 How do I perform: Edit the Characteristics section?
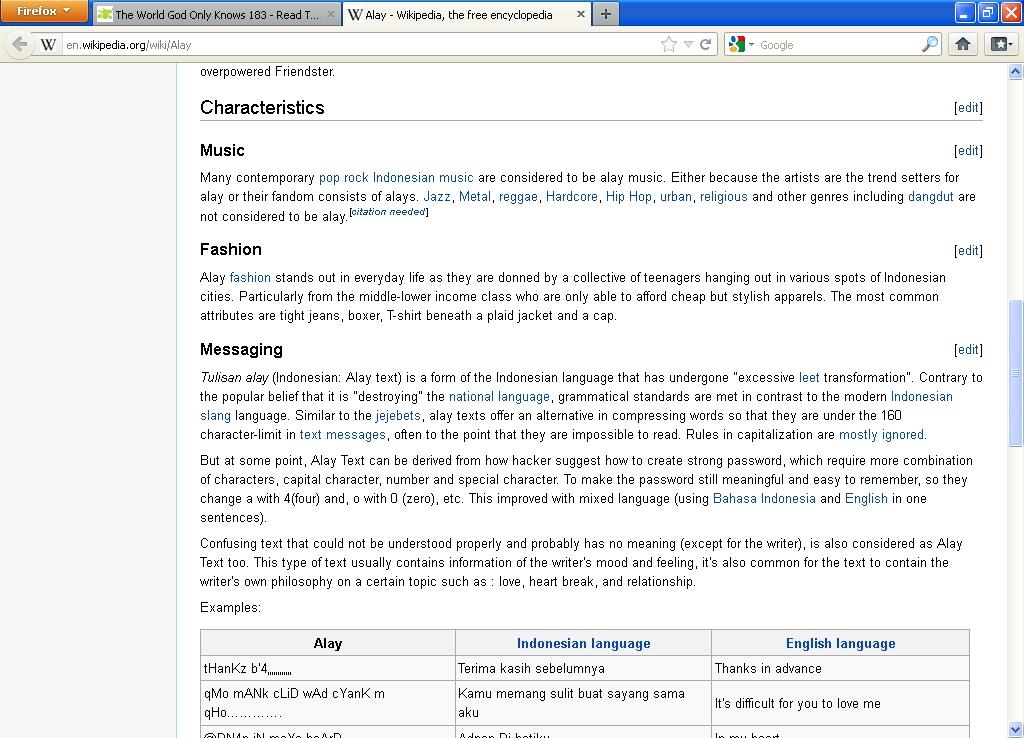(968, 108)
